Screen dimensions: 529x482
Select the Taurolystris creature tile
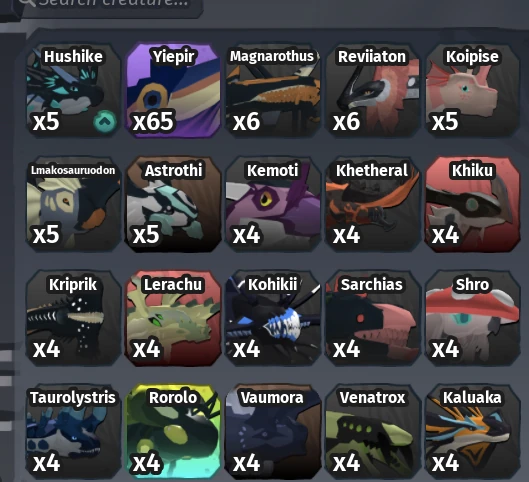tap(73, 432)
